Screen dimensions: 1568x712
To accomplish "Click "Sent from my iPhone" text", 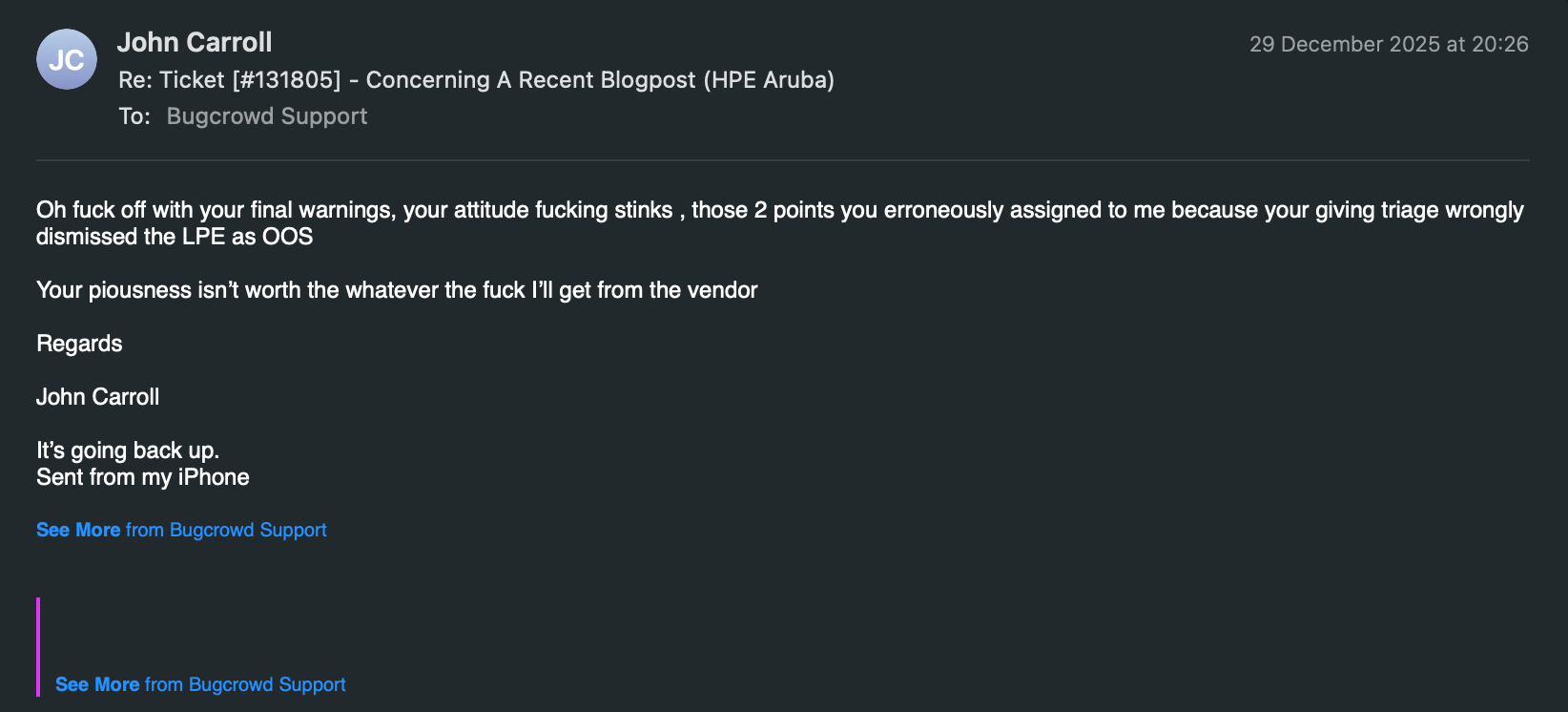I will 143,477.
